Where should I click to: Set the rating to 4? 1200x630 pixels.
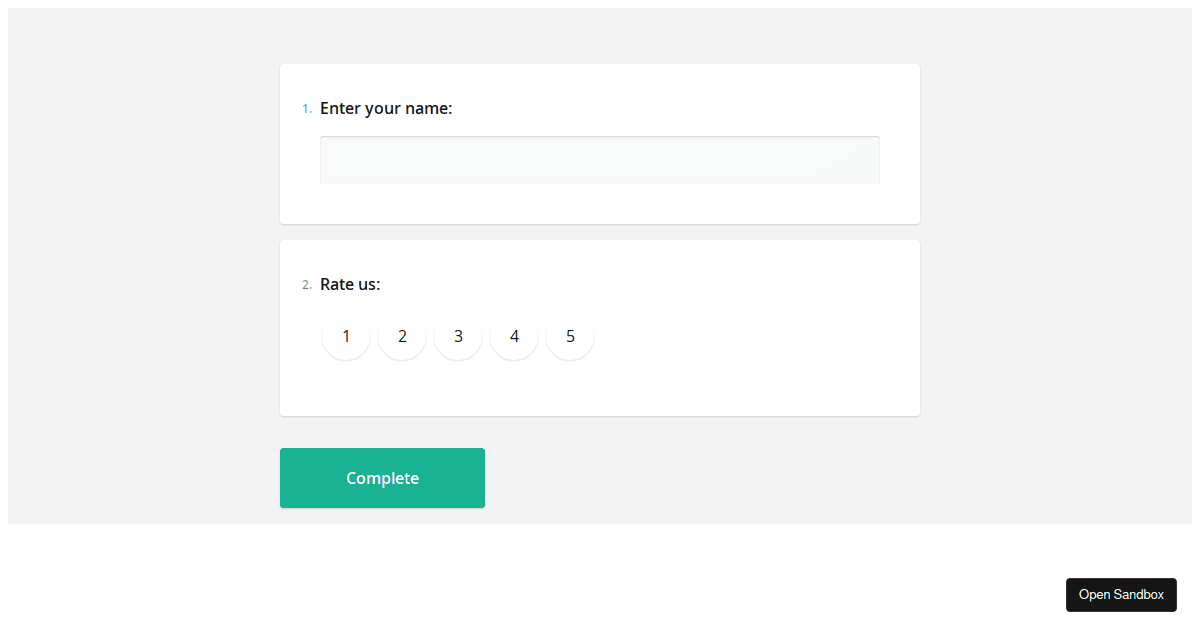pos(514,336)
